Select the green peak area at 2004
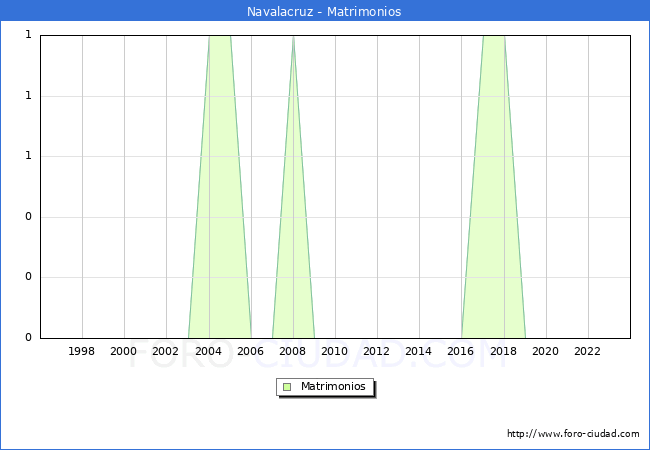The image size is (650, 450). coord(220,200)
